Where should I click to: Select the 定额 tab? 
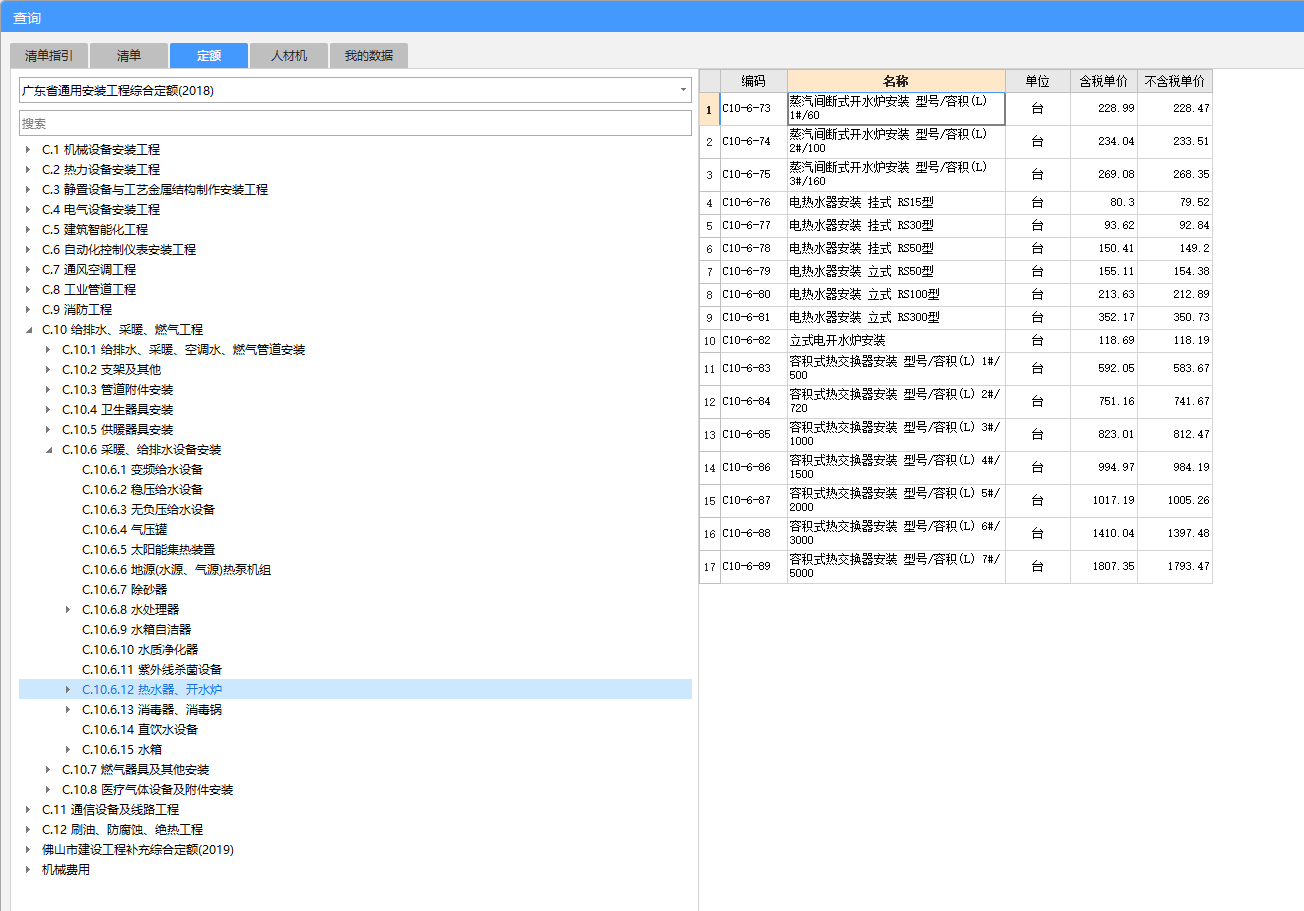coord(209,56)
